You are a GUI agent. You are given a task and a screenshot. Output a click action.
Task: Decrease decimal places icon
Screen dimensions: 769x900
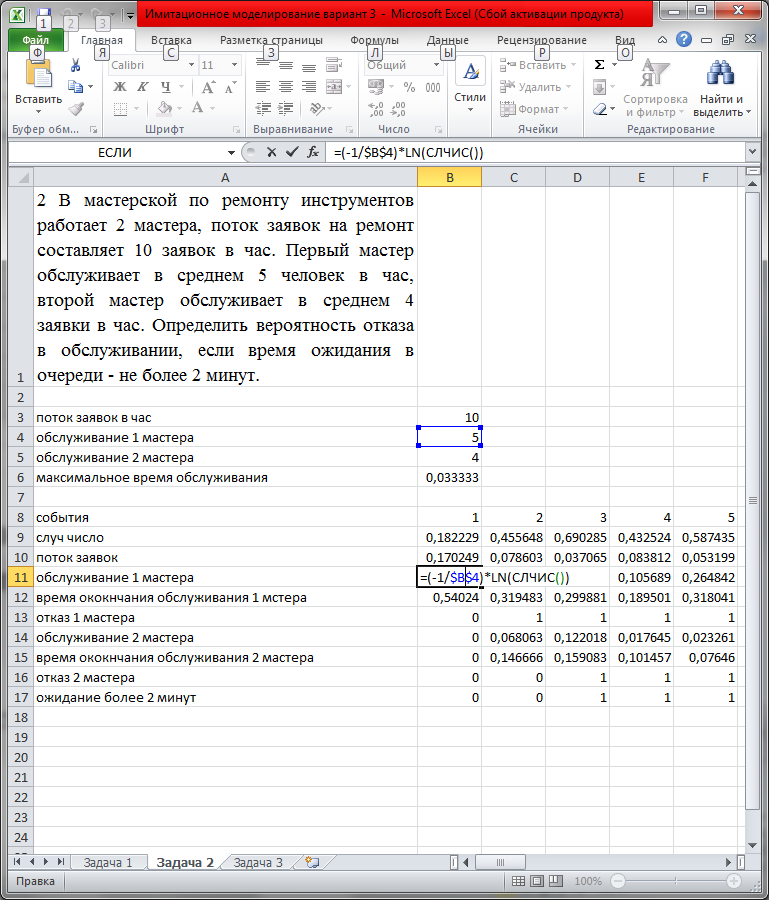coord(398,108)
